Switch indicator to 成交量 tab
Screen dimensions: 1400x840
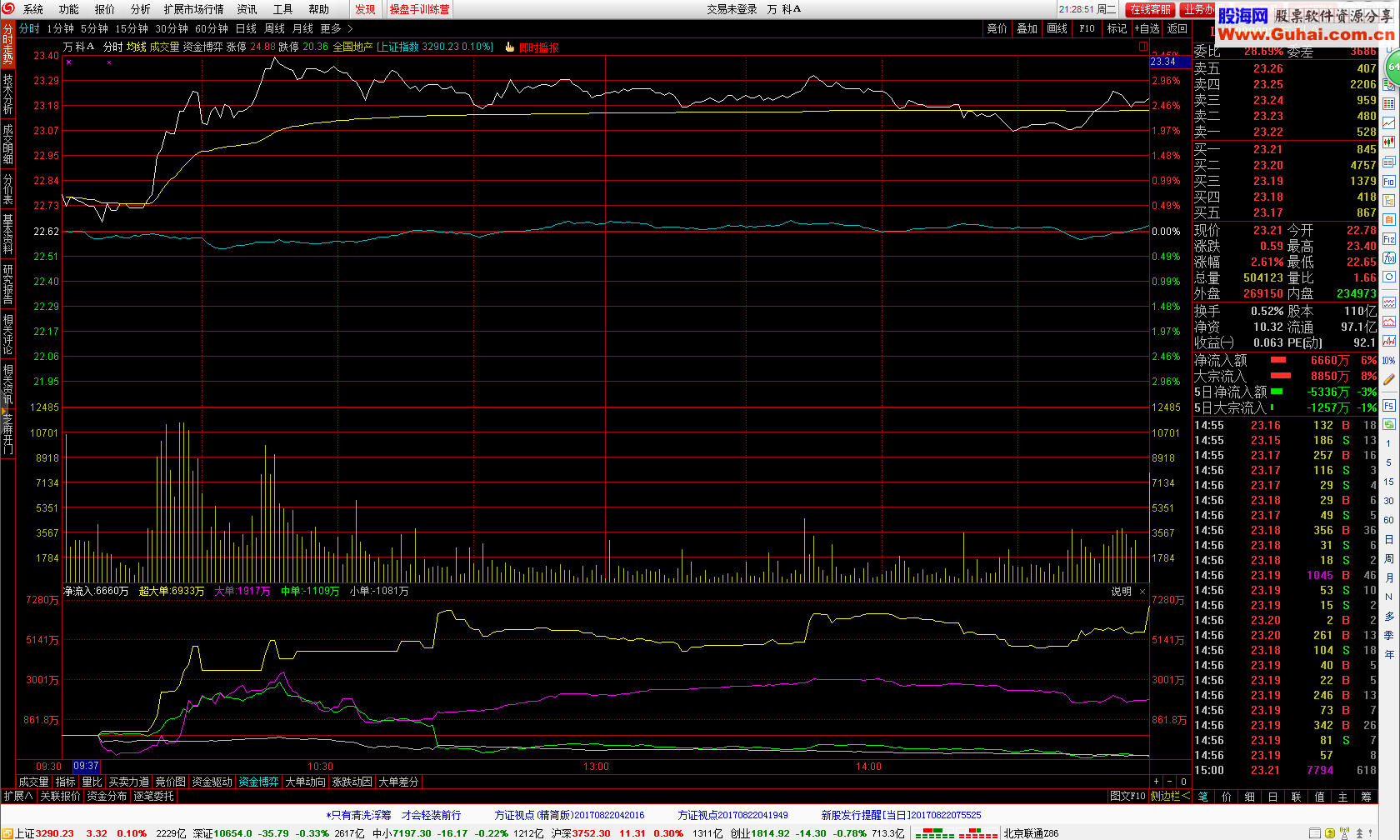[x=34, y=782]
